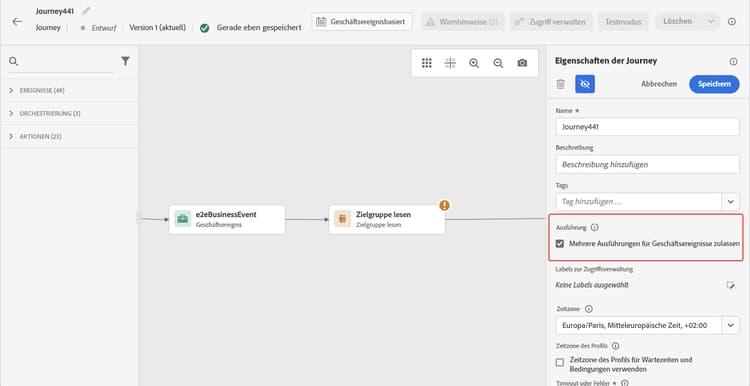
Task: Open info icon beside Eigenschaften der Journey
Action: tap(733, 61)
